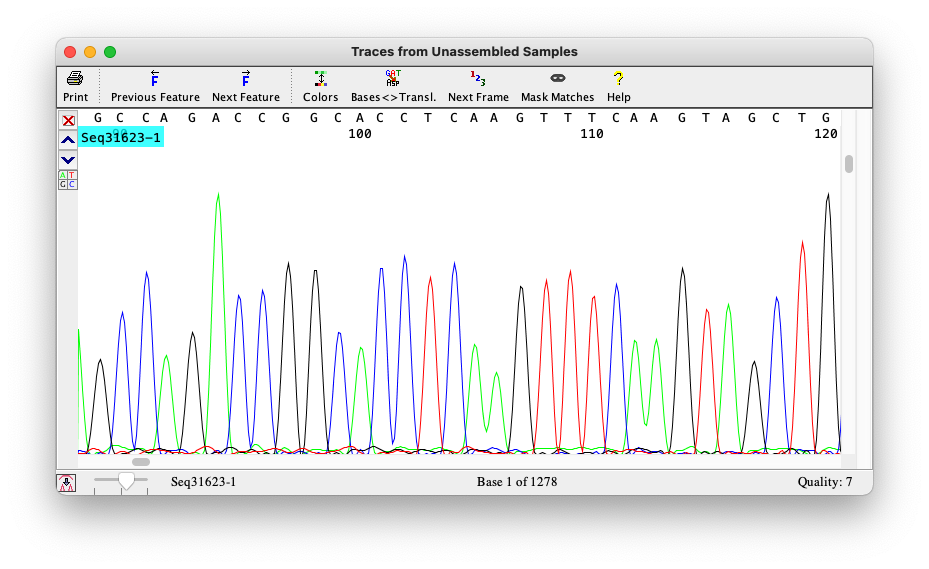Screen dimensions: 929x569
Task: Advance to the Next Frame
Action: [x=478, y=79]
